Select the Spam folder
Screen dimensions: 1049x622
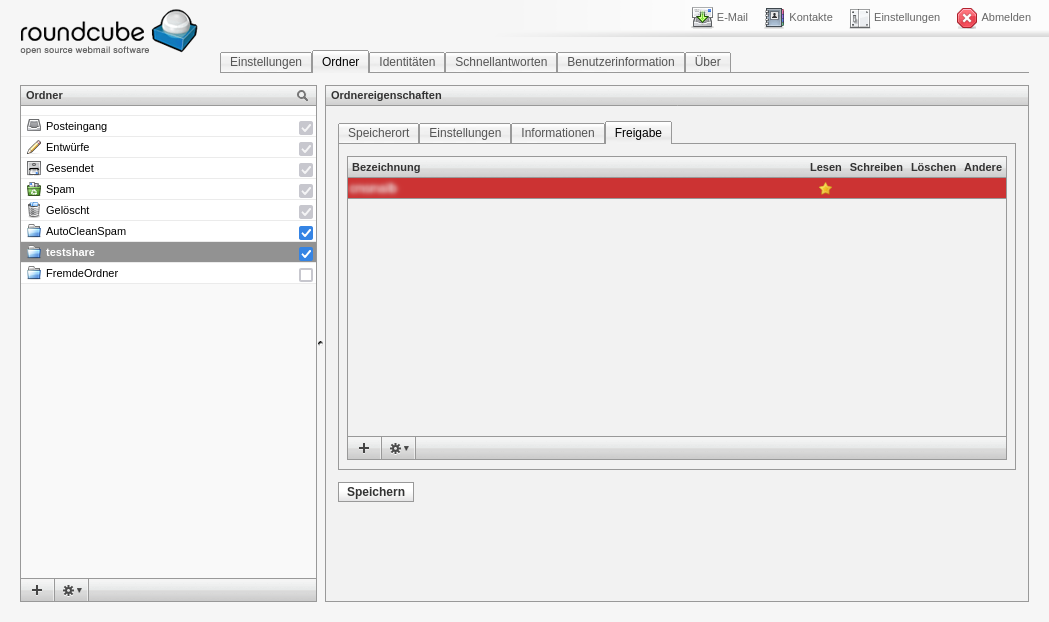60,189
